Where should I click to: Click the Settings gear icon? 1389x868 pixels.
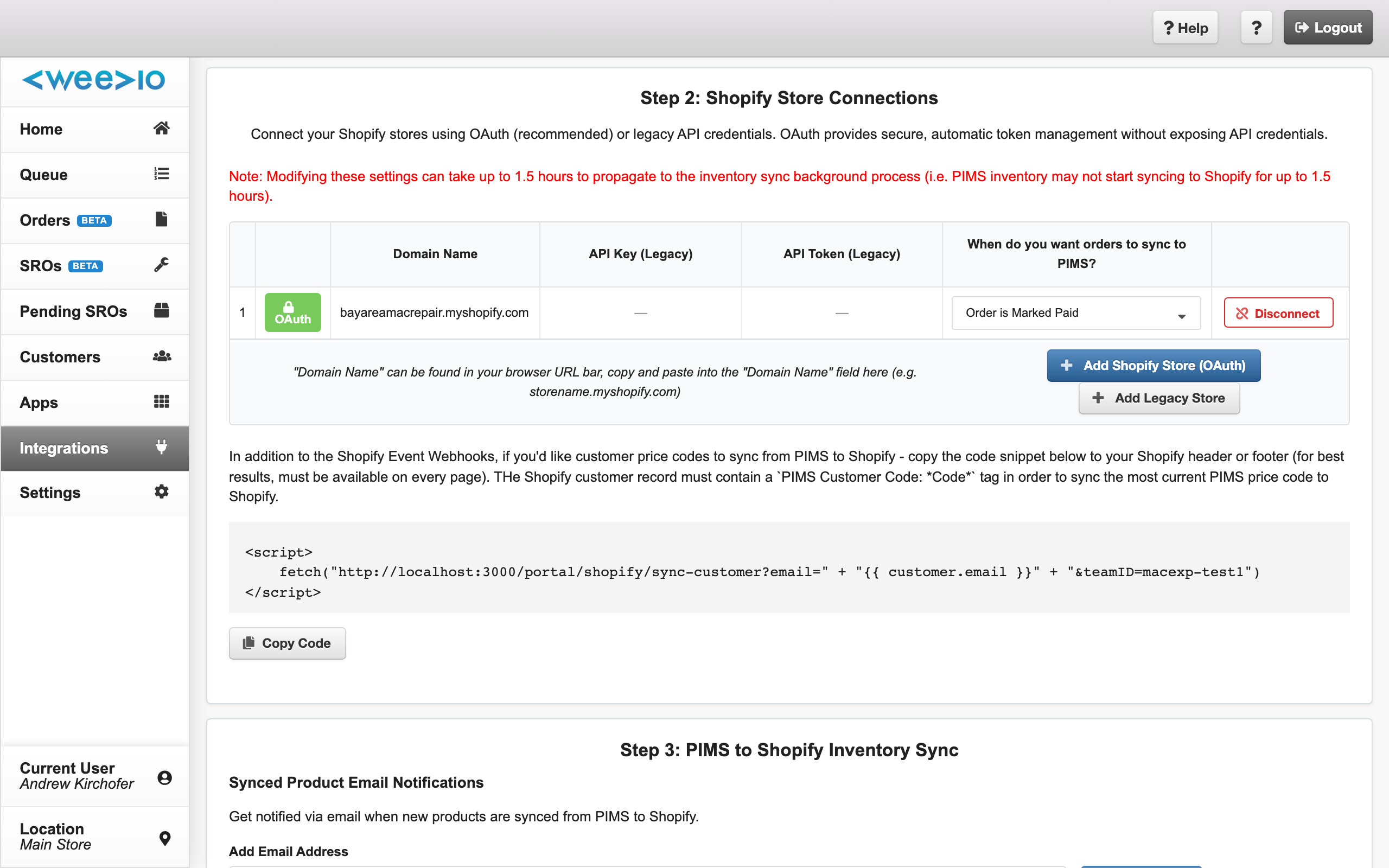161,492
